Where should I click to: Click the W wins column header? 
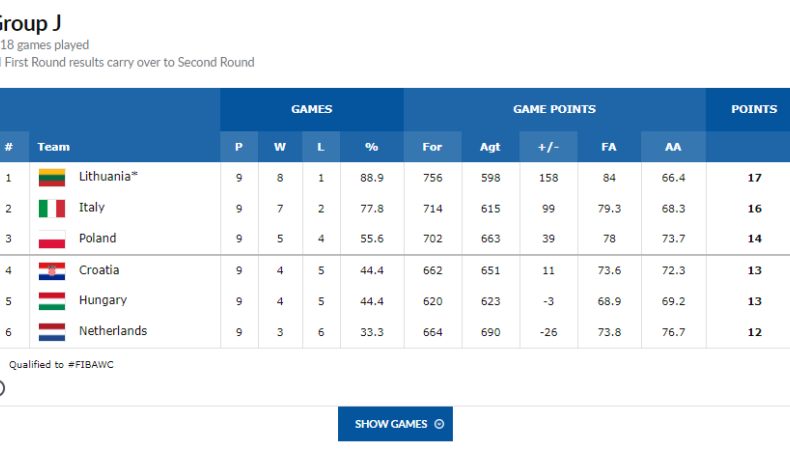pos(279,147)
